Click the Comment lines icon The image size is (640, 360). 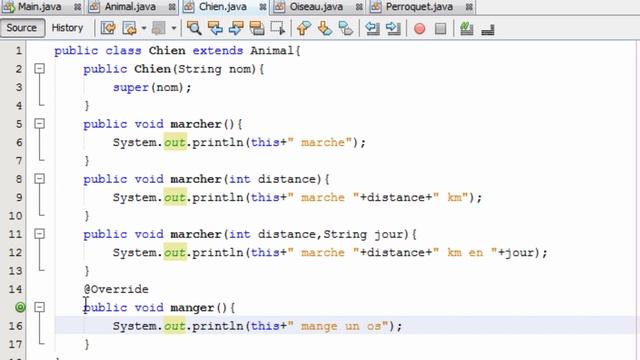(x=467, y=28)
